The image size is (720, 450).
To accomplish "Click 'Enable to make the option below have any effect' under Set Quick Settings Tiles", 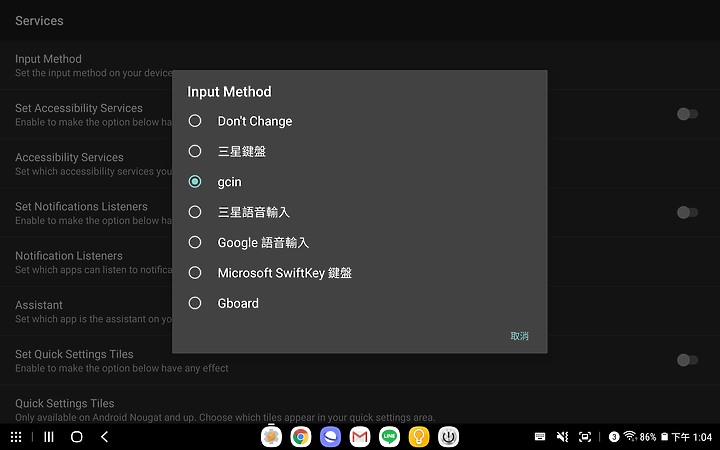I will (x=122, y=368).
